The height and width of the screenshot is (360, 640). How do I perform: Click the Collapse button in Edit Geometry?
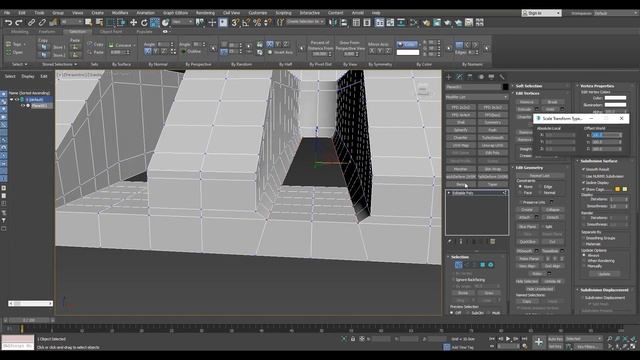point(553,210)
